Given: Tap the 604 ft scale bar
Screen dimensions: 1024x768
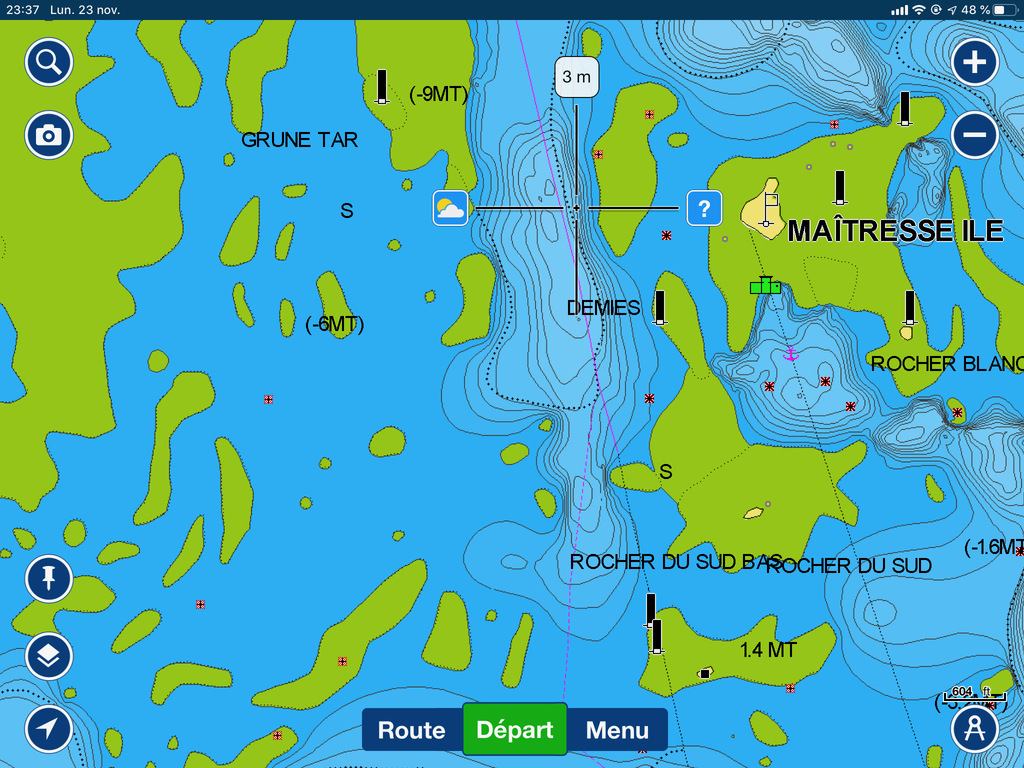Looking at the screenshot, I should click(974, 694).
